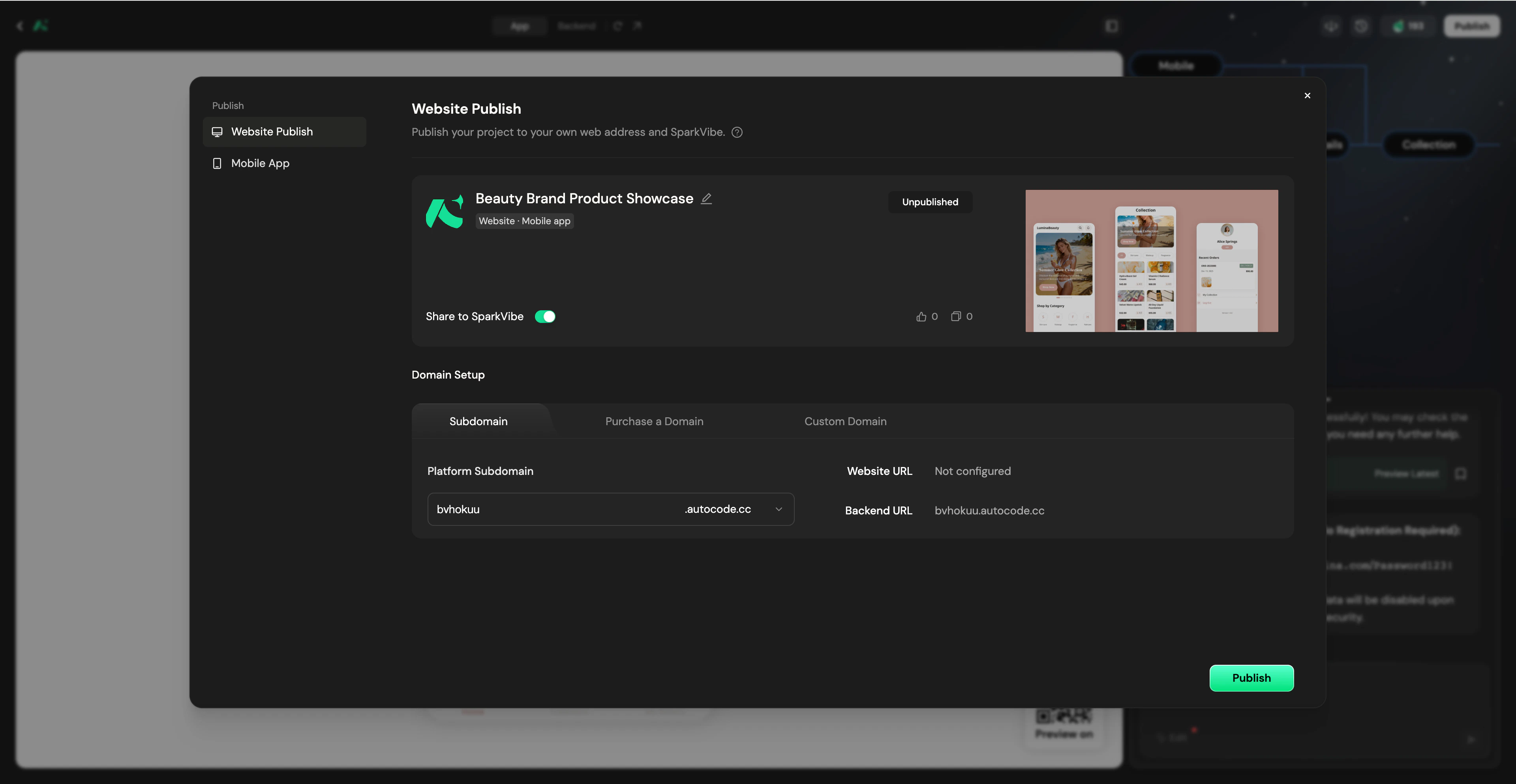Click the copy count icon
Screen dimensions: 1516x784
coord(956,317)
